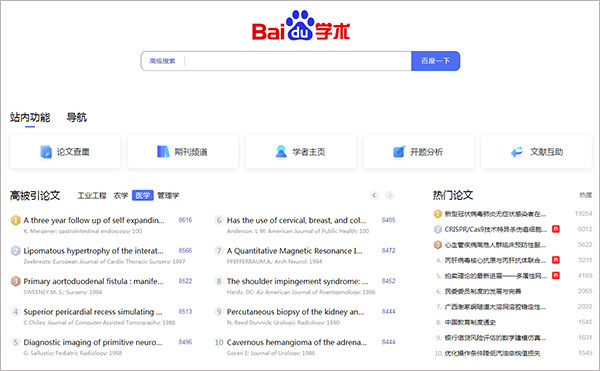Click red hot tag next to 拍卖理论 paper
The height and width of the screenshot is (371, 600).
(x=556, y=275)
